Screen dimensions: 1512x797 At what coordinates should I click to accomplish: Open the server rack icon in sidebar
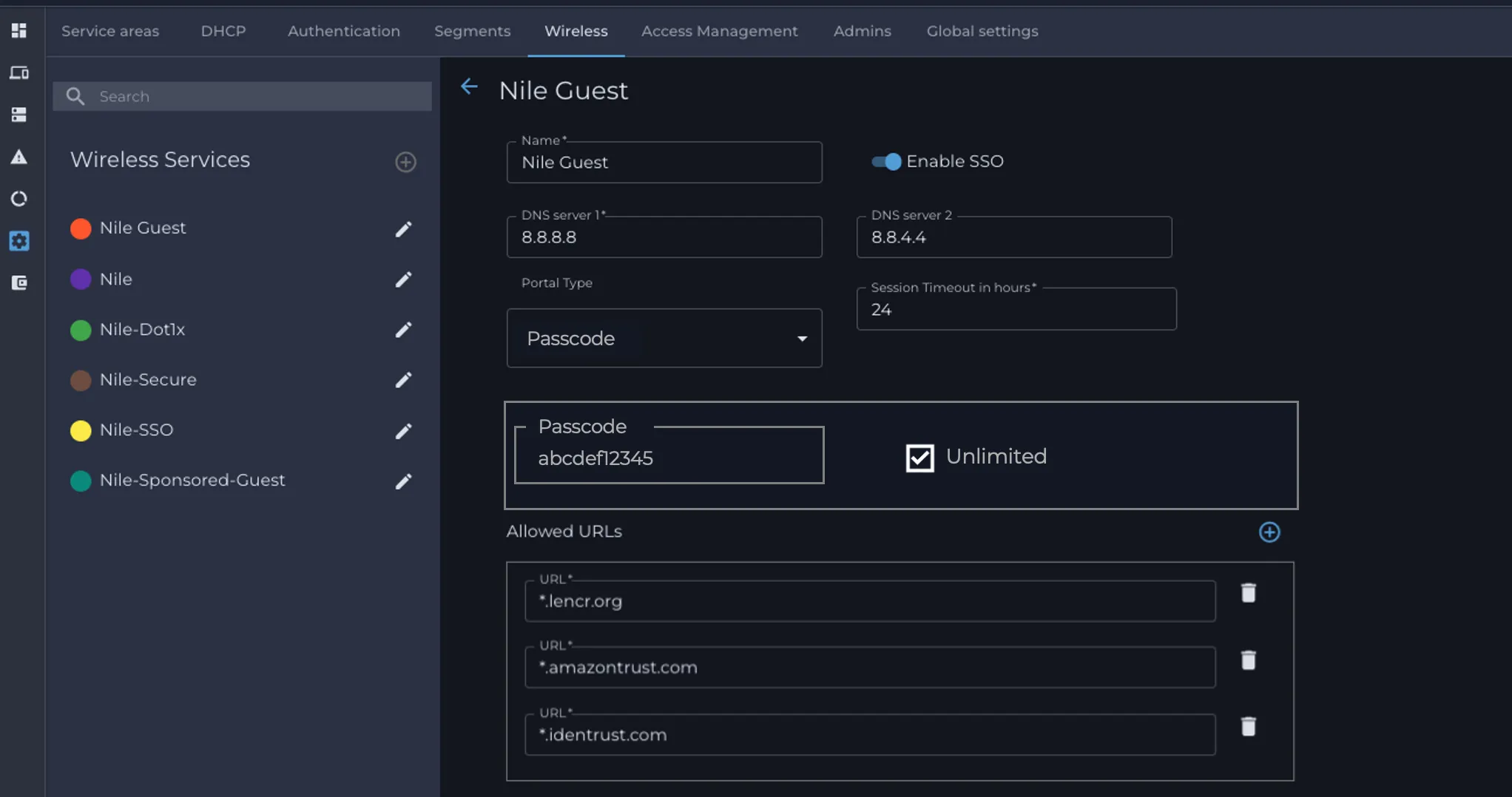[19, 115]
